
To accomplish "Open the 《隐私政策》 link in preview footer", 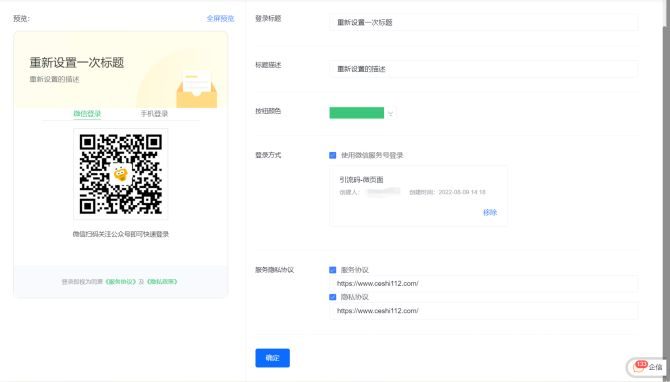I will pyautogui.click(x=162, y=282).
